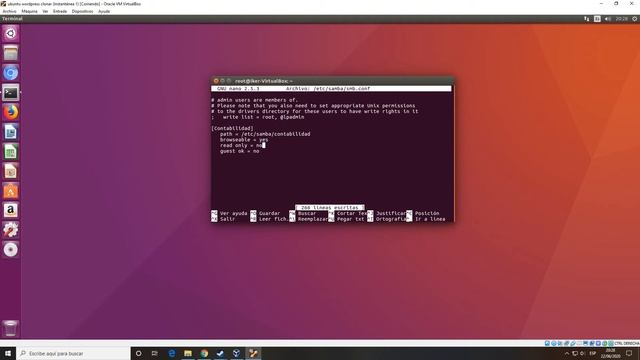Click the Windows taskbar date and time
The image size is (640, 360).
pos(611,353)
